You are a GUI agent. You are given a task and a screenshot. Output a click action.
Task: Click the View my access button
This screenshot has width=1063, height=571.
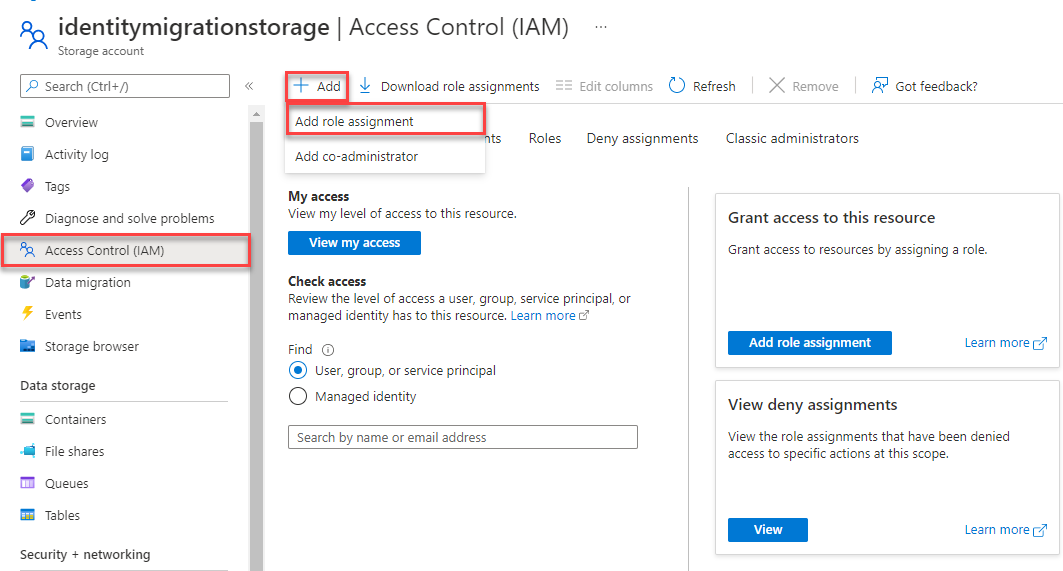tap(354, 243)
